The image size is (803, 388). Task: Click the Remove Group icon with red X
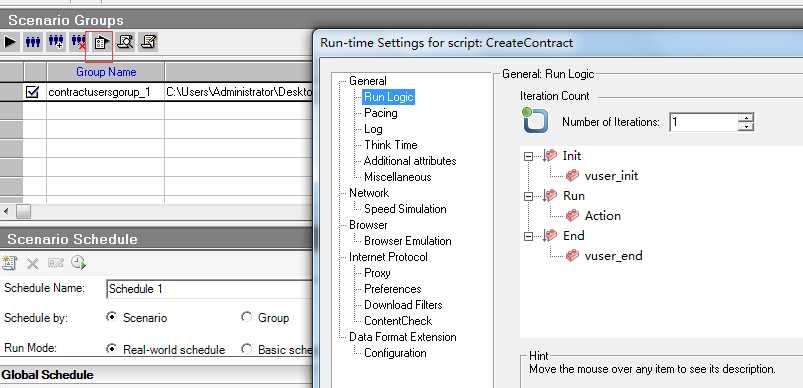(x=78, y=42)
